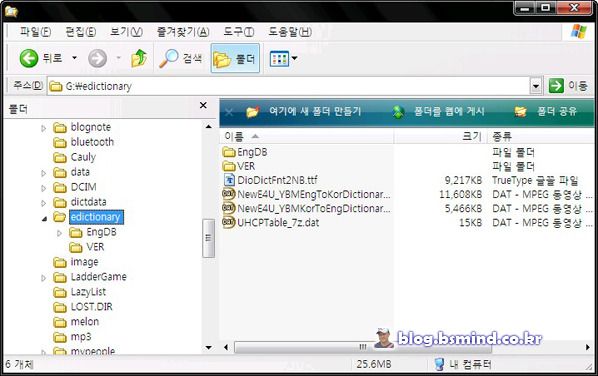Click file list horizontal scroll right arrow
This screenshot has height=376, width=598.
pyautogui.click(x=588, y=347)
